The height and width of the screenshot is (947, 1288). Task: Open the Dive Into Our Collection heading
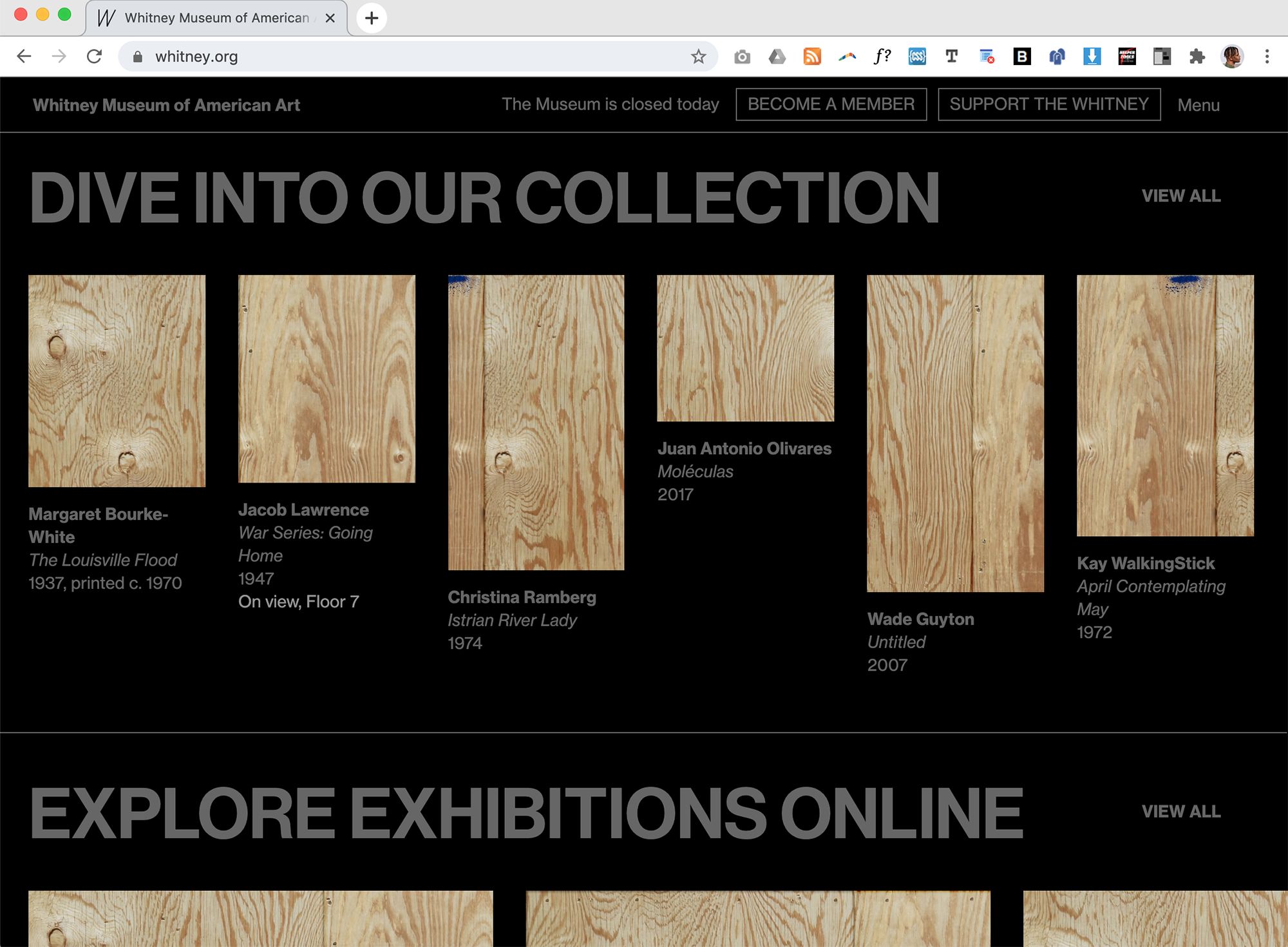(484, 197)
